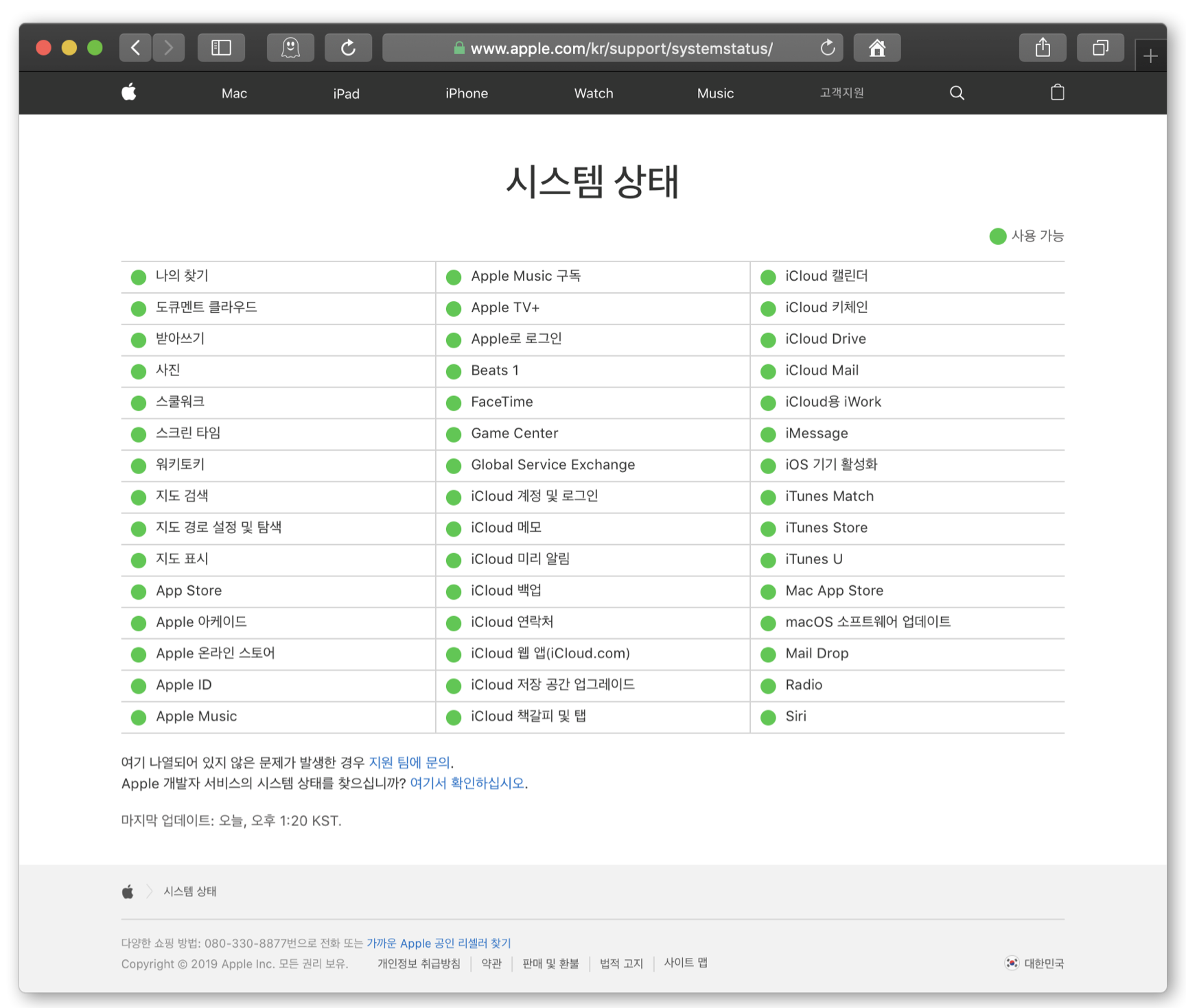1186x1008 pixels.
Task: Show all tabs overview icon
Action: tap(1100, 48)
